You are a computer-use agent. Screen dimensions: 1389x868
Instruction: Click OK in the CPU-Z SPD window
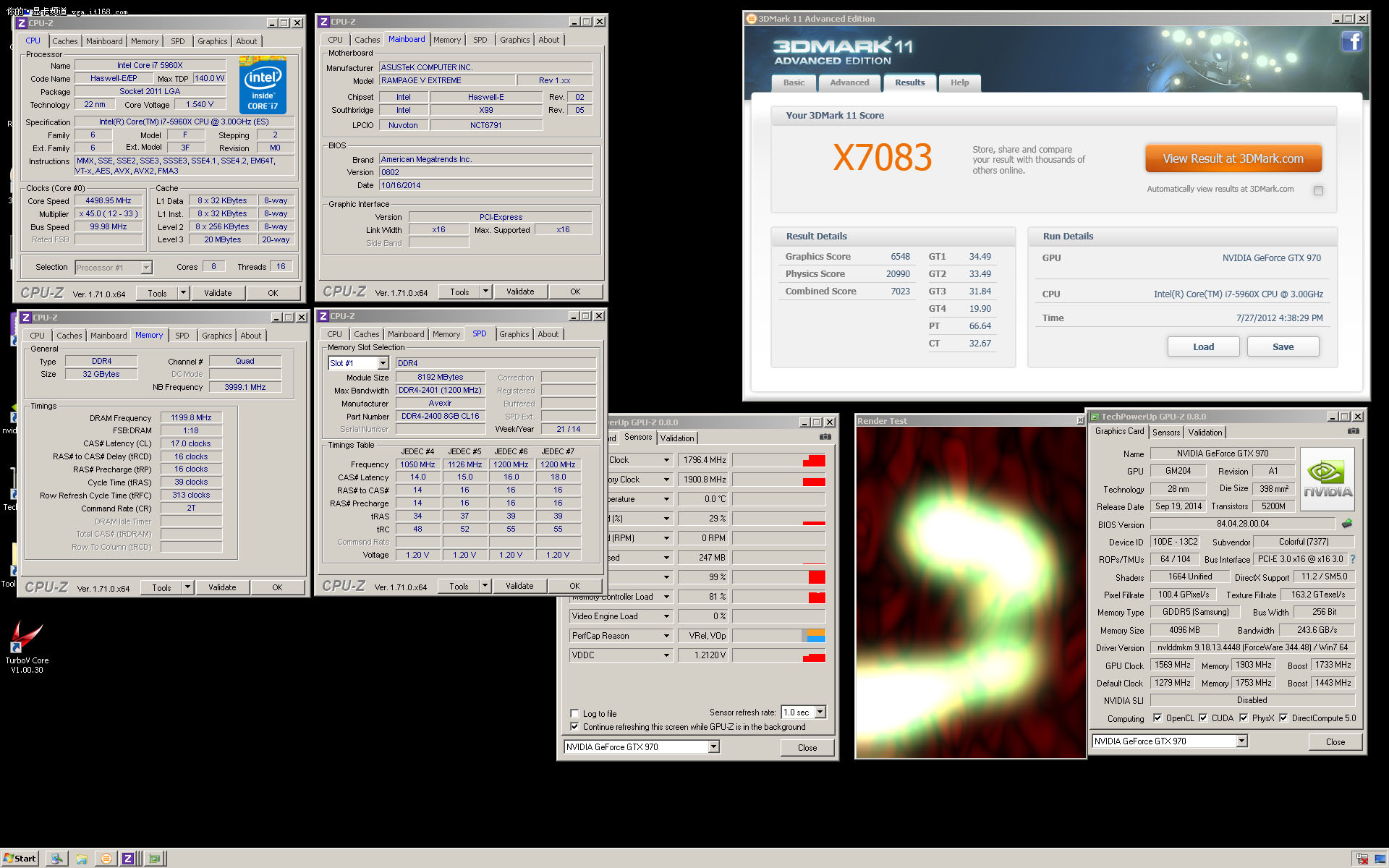pyautogui.click(x=574, y=586)
